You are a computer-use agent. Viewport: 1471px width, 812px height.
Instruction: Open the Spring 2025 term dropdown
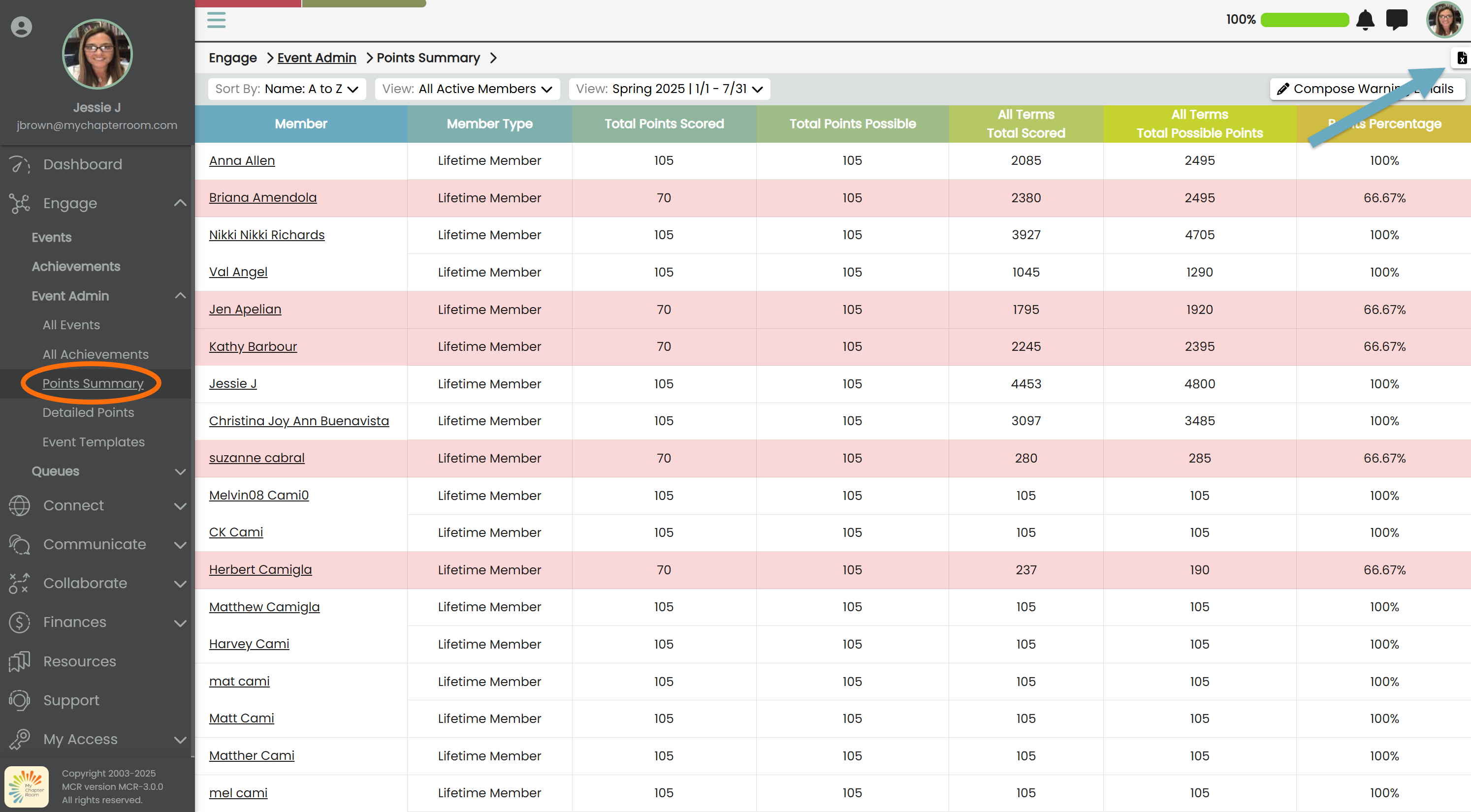click(x=669, y=89)
